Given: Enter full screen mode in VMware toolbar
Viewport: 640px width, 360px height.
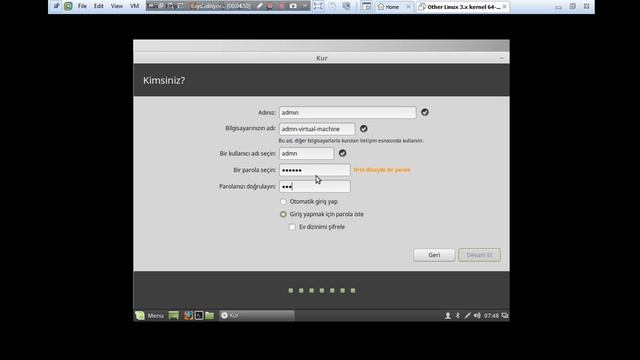Looking at the screenshot, I should tap(318, 6).
